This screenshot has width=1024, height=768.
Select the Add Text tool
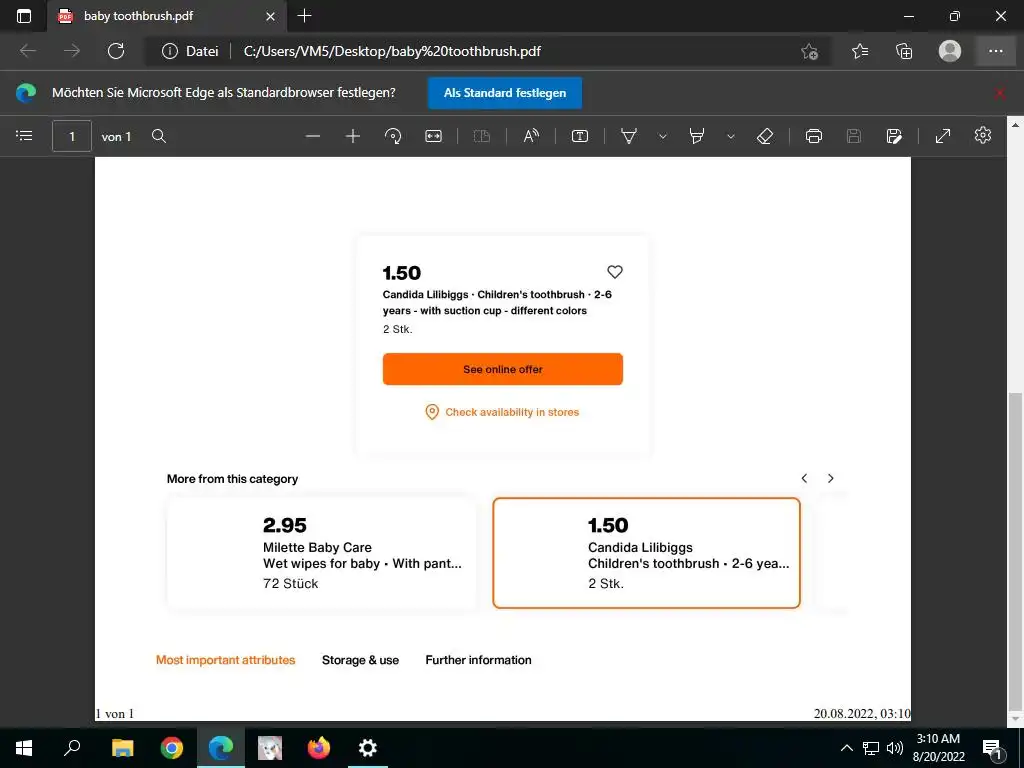pos(580,136)
